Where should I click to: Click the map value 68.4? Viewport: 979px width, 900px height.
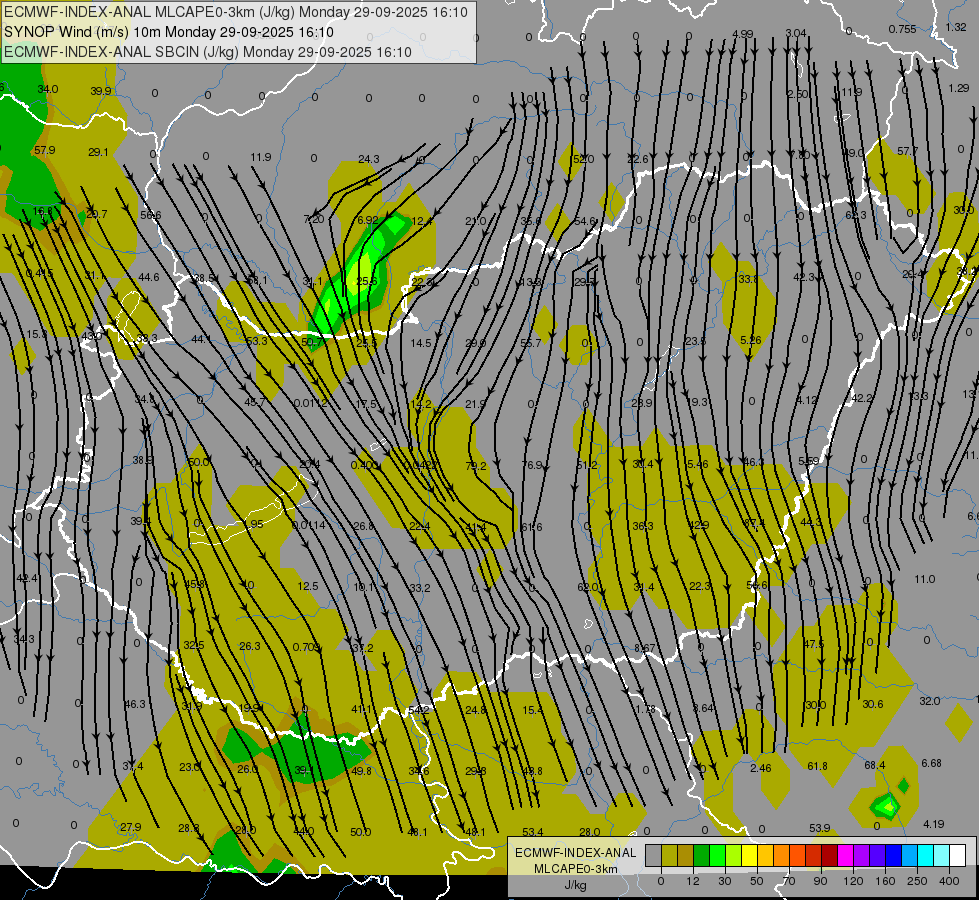click(875, 765)
